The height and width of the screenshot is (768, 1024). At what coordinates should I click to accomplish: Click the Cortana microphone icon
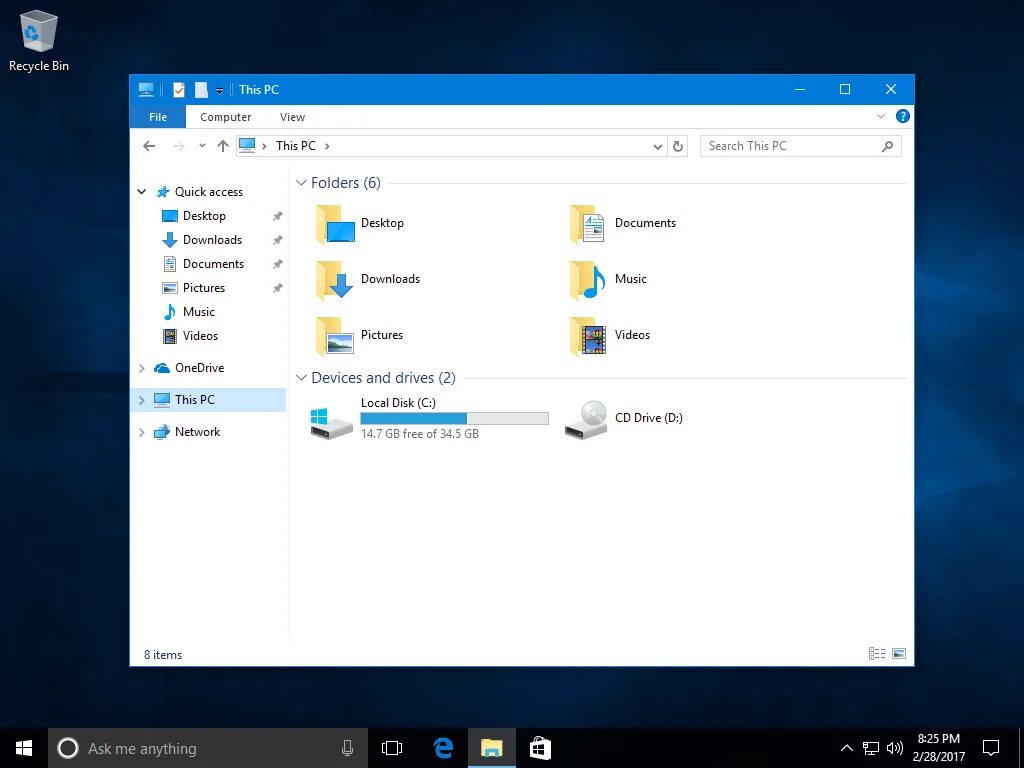347,748
